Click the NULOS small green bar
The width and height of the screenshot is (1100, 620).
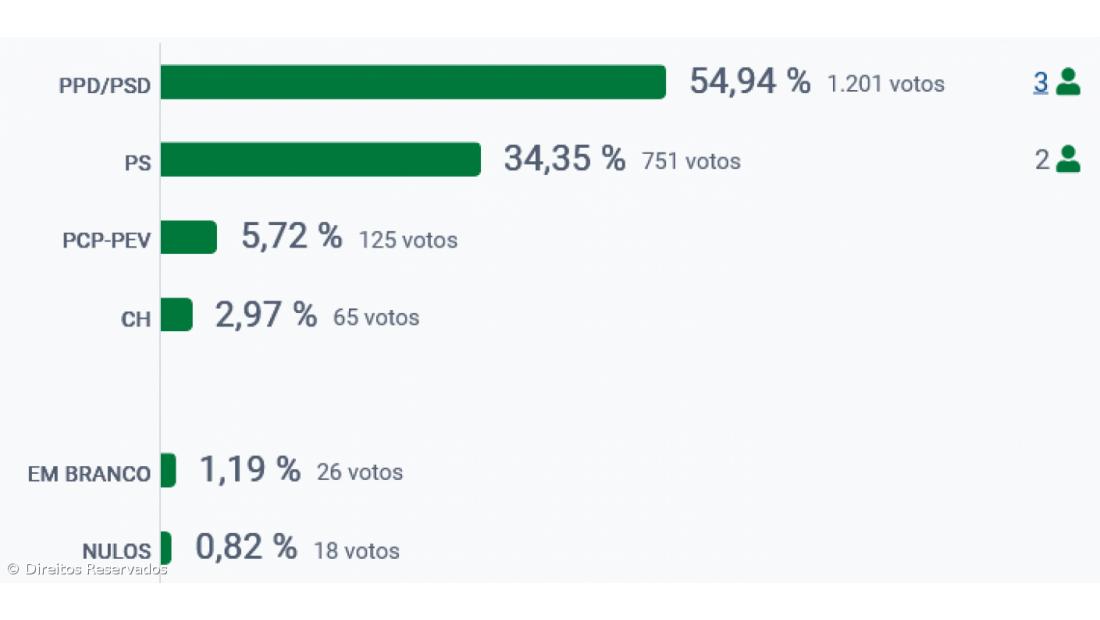[166, 548]
